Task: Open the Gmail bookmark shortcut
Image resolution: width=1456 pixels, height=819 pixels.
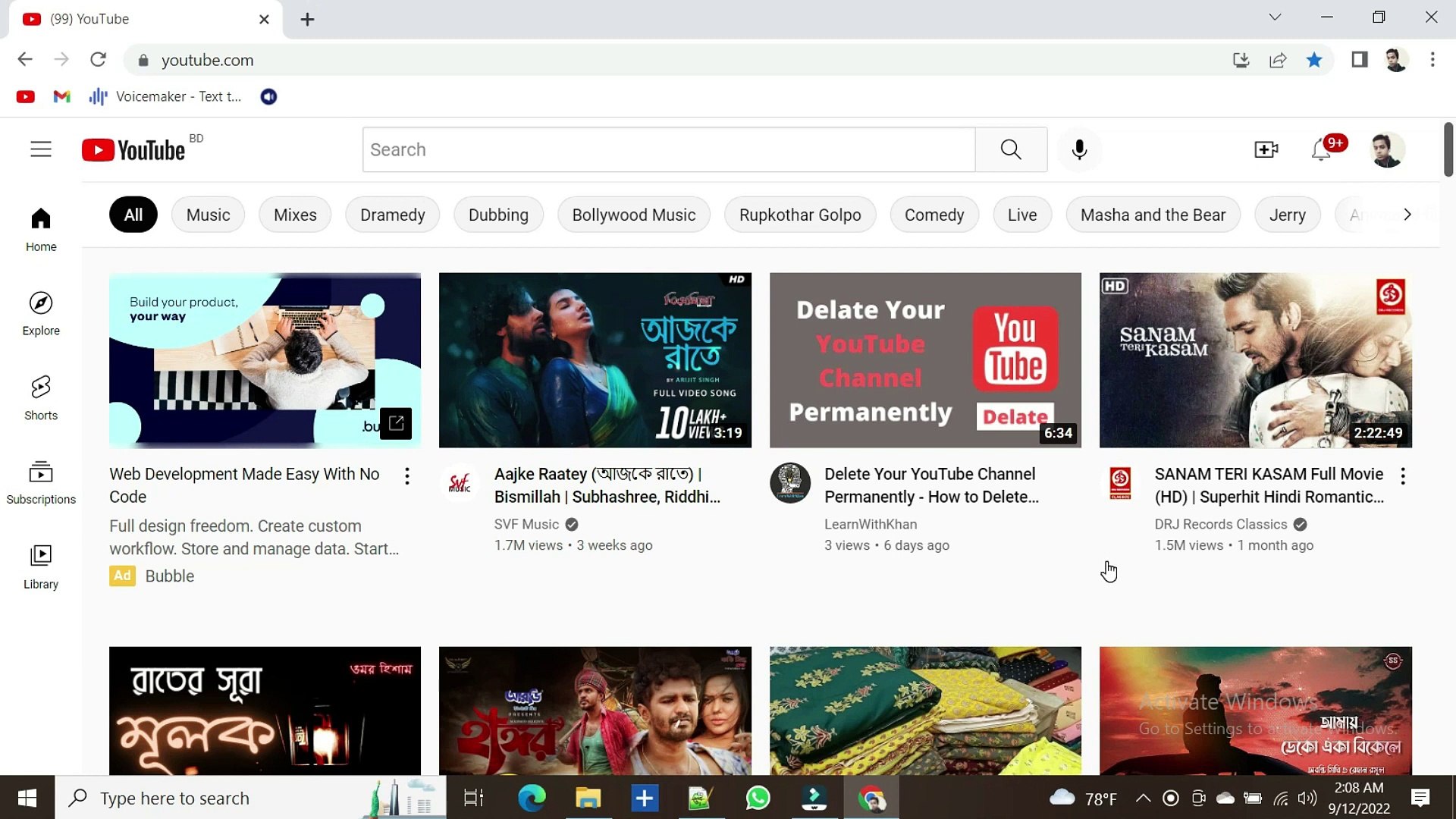Action: (x=61, y=96)
